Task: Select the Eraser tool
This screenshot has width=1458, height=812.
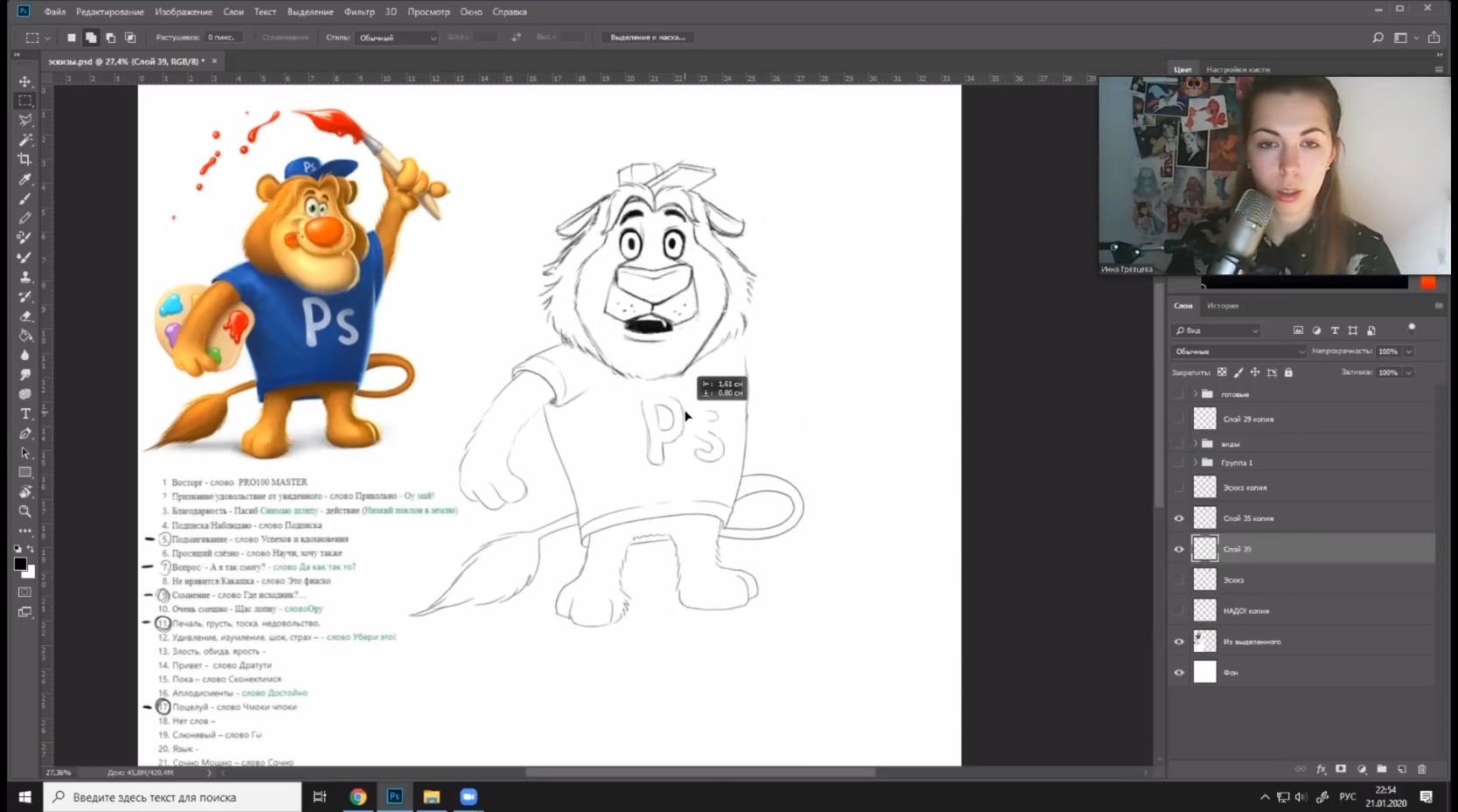Action: click(x=25, y=316)
